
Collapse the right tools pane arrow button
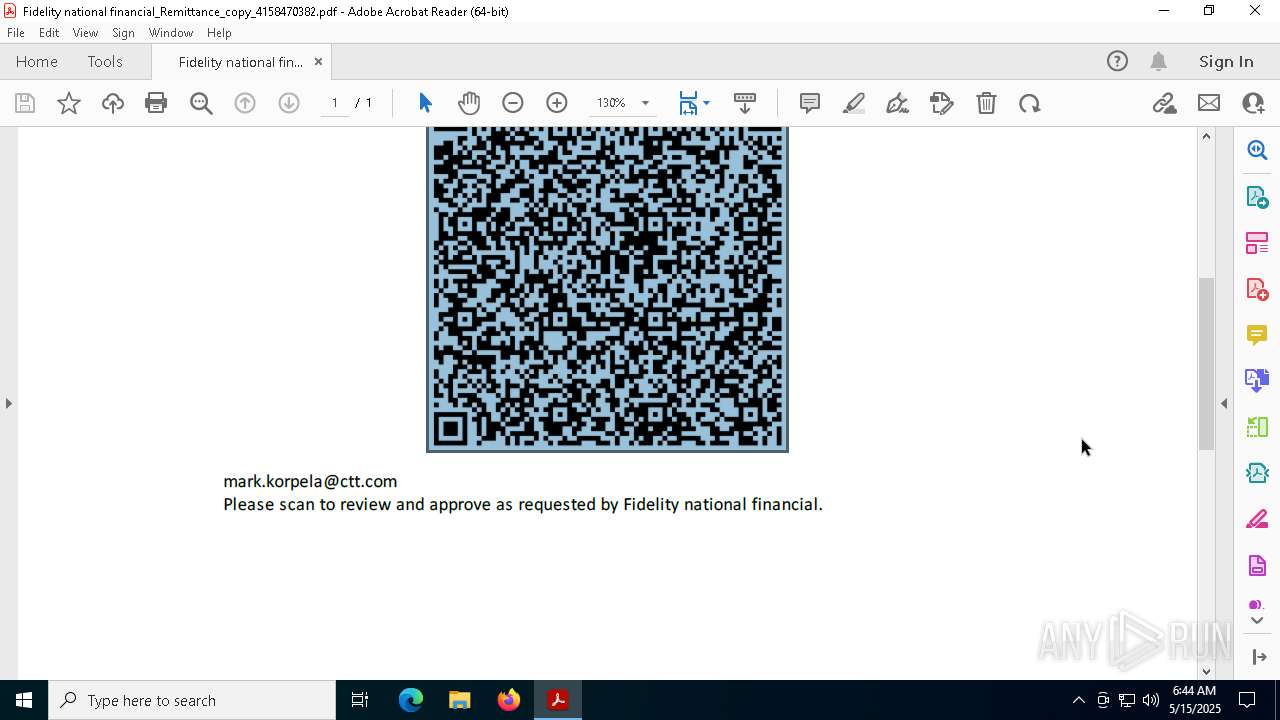point(1259,657)
